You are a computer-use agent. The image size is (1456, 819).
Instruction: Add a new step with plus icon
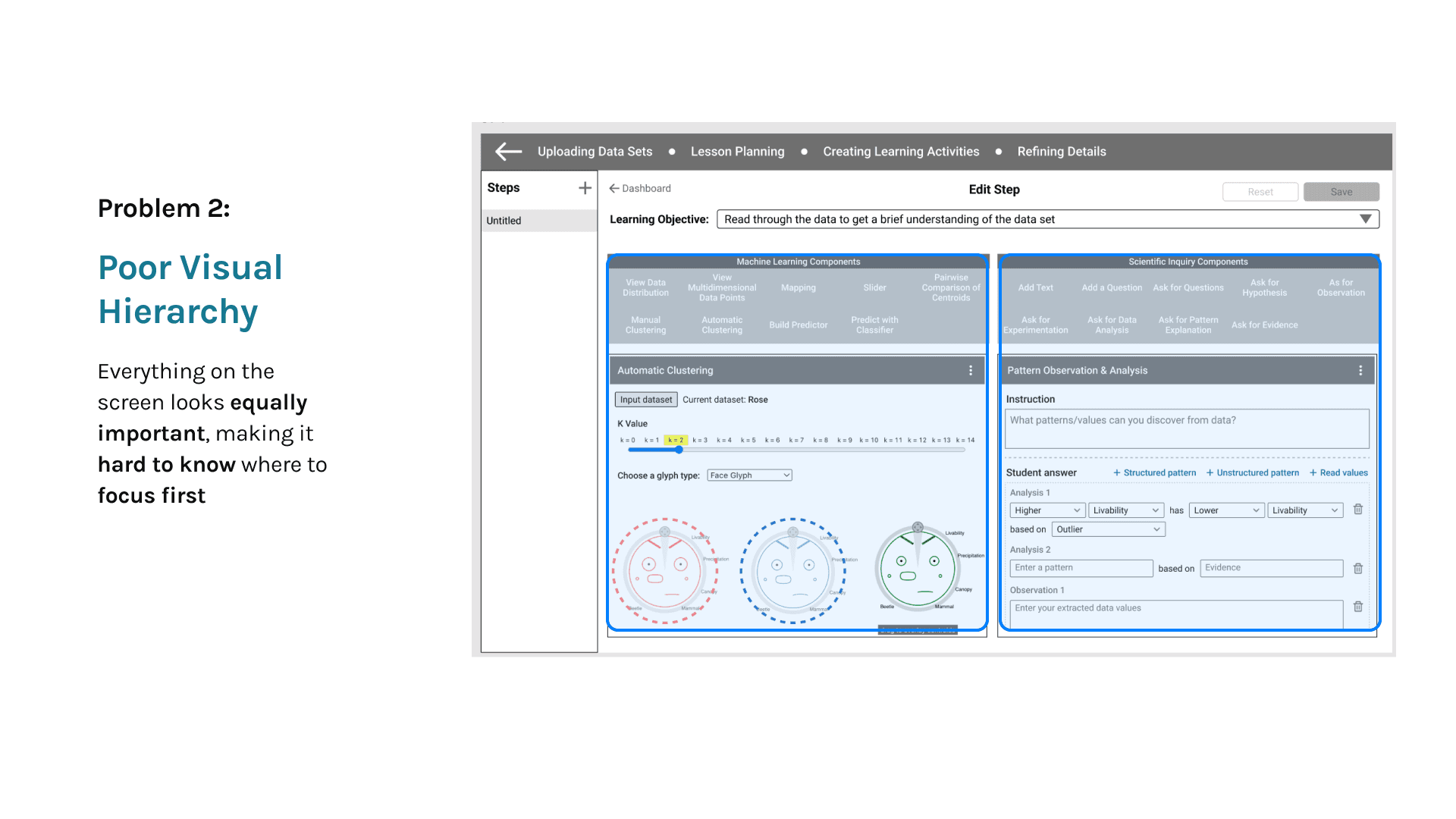click(x=585, y=188)
